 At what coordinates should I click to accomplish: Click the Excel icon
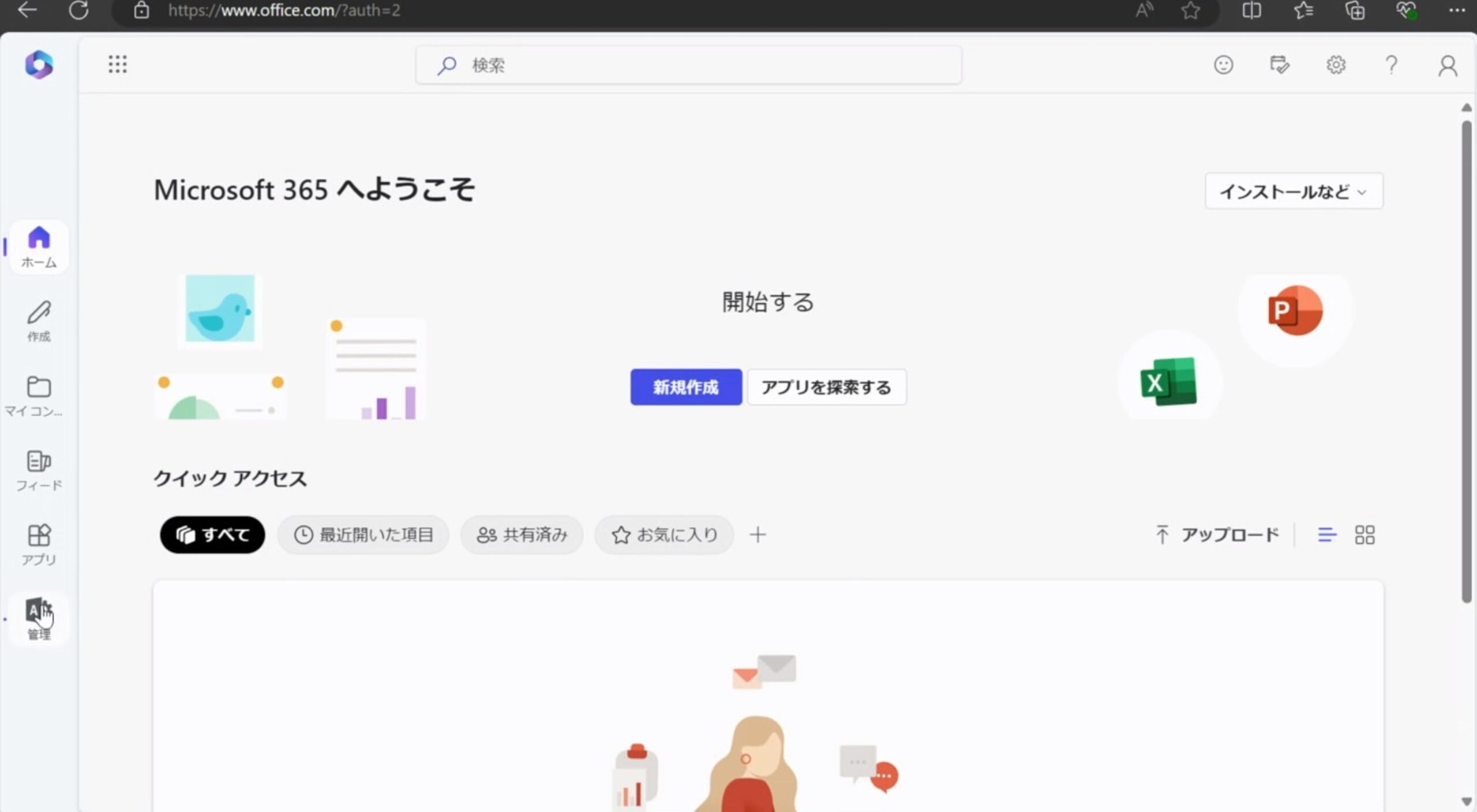click(1168, 381)
